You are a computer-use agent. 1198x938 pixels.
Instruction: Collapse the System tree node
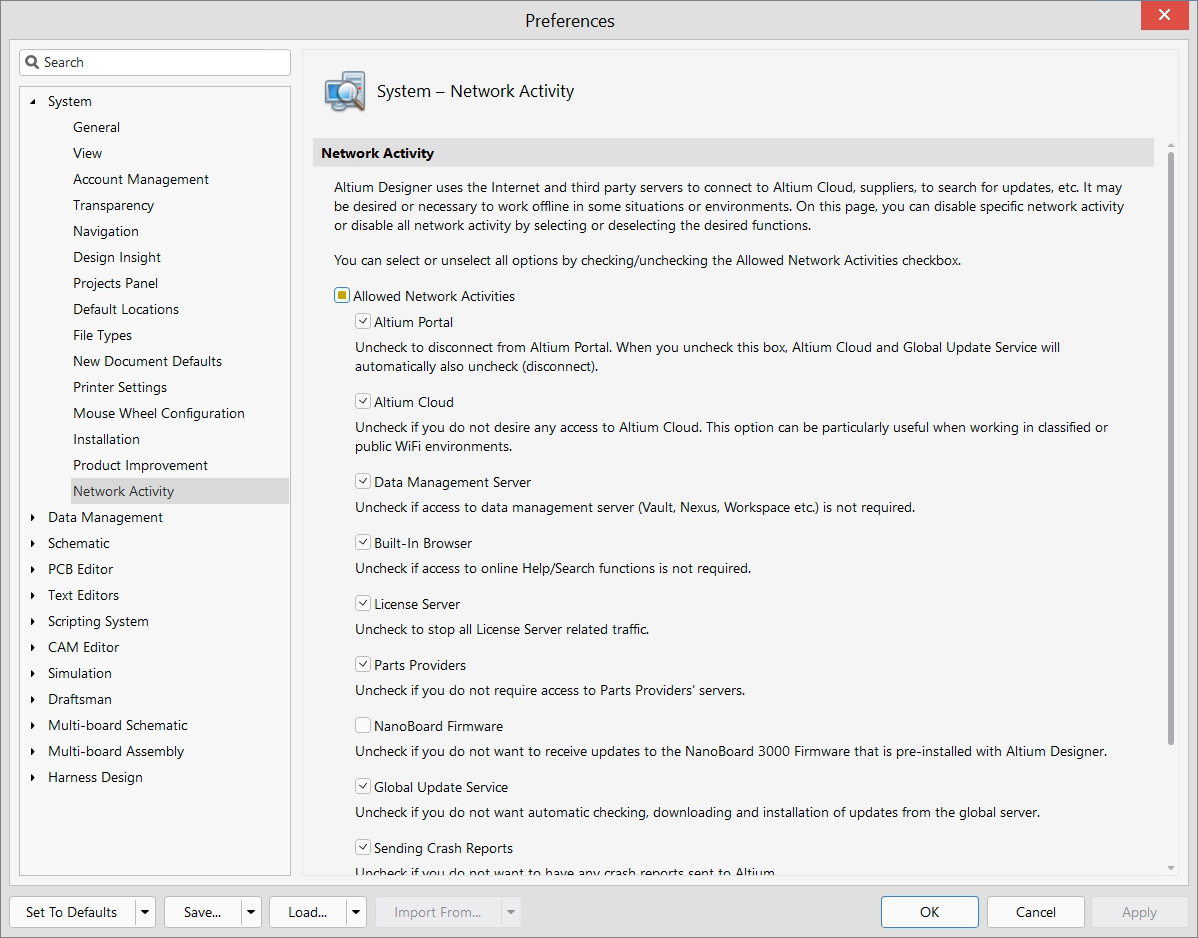pyautogui.click(x=33, y=102)
